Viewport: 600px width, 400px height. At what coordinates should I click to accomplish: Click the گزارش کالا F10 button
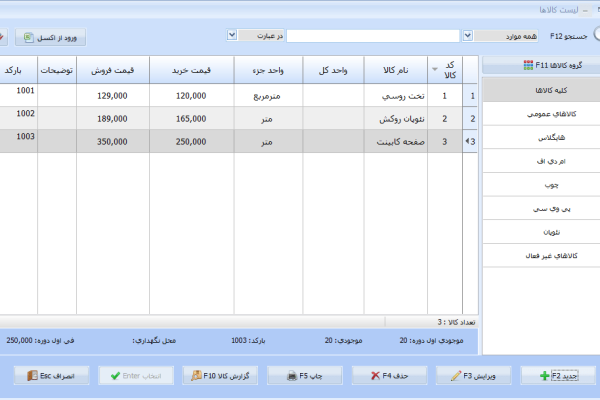(x=220, y=376)
